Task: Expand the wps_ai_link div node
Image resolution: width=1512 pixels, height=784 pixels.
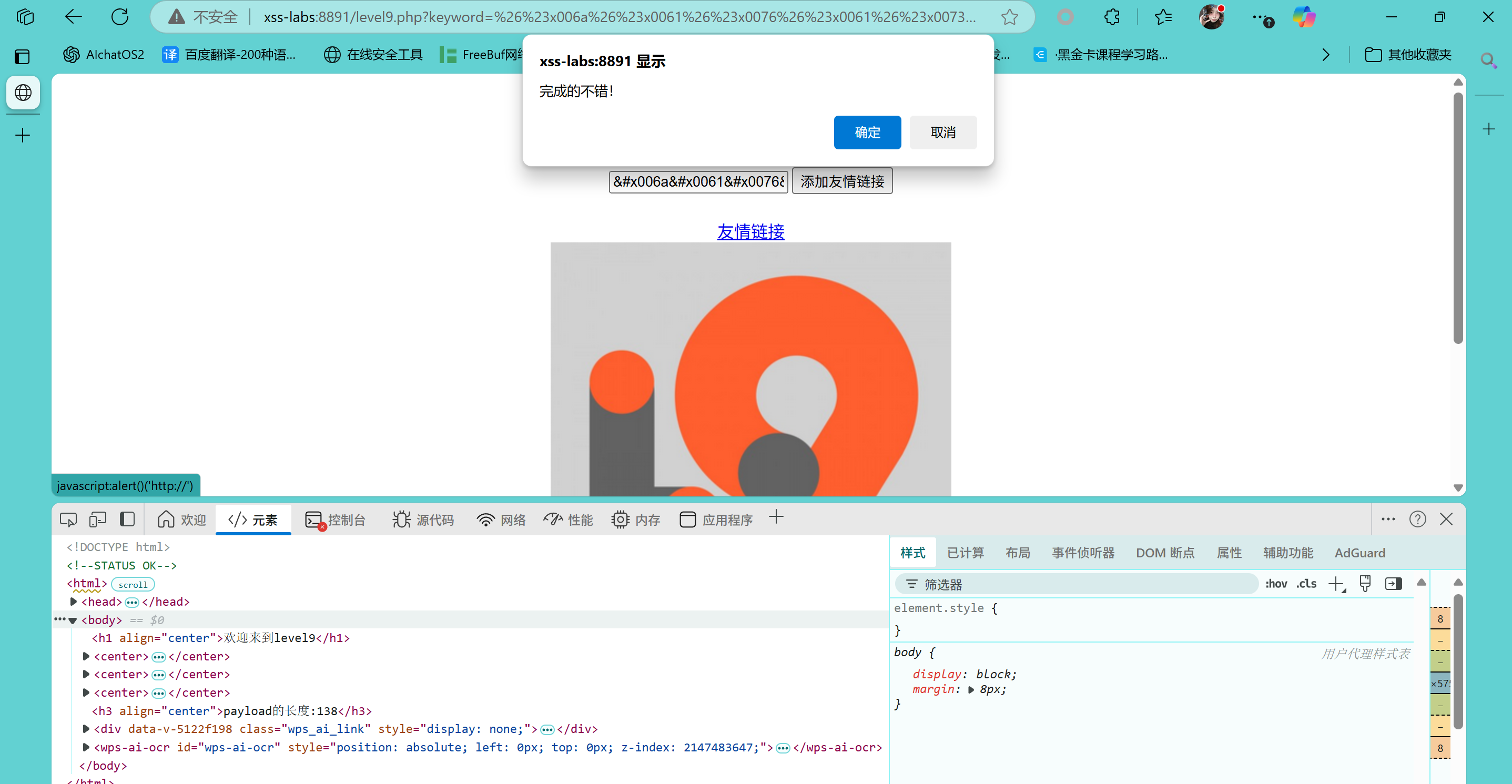Action: coord(86,729)
